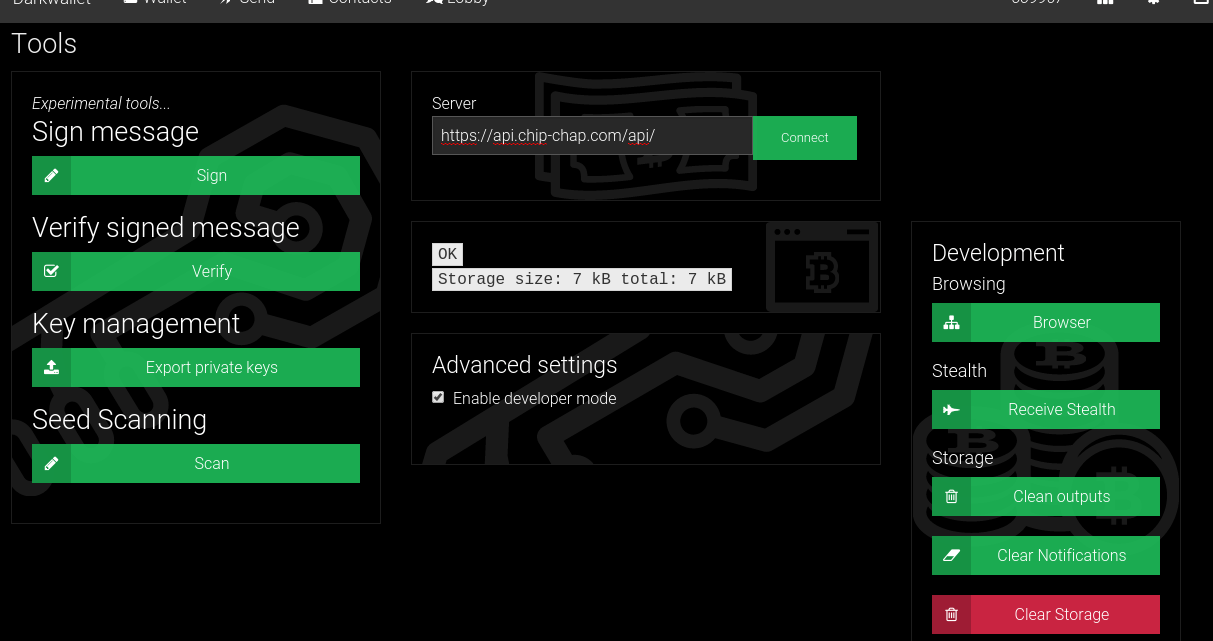Start seed scanning with the Scan button
The height and width of the screenshot is (641, 1213).
point(212,464)
